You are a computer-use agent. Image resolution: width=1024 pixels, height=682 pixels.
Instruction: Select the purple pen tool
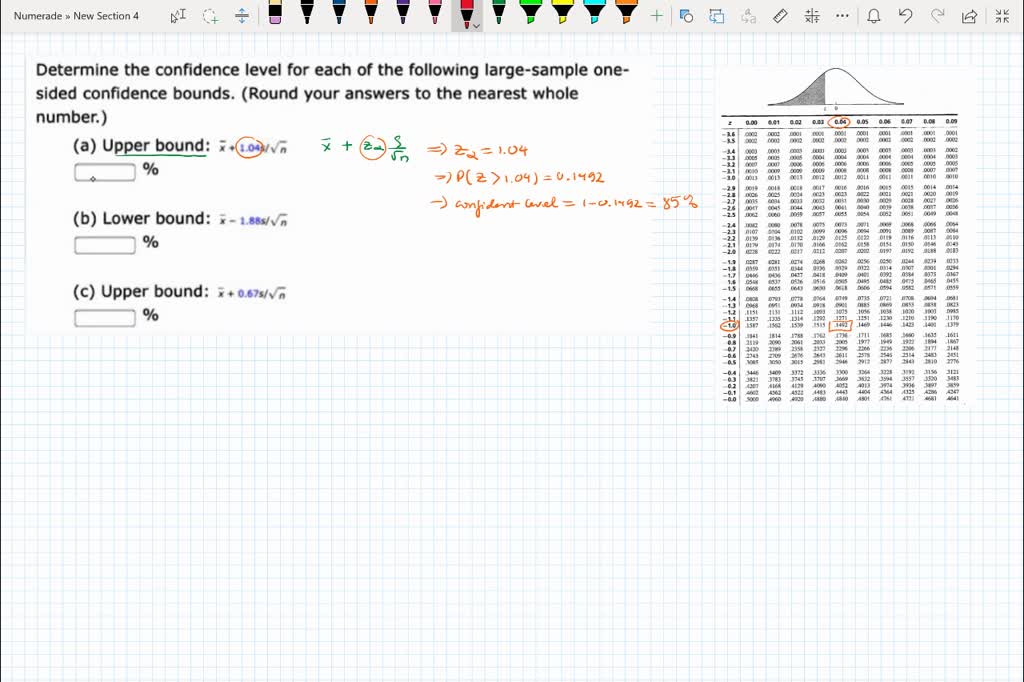point(402,14)
